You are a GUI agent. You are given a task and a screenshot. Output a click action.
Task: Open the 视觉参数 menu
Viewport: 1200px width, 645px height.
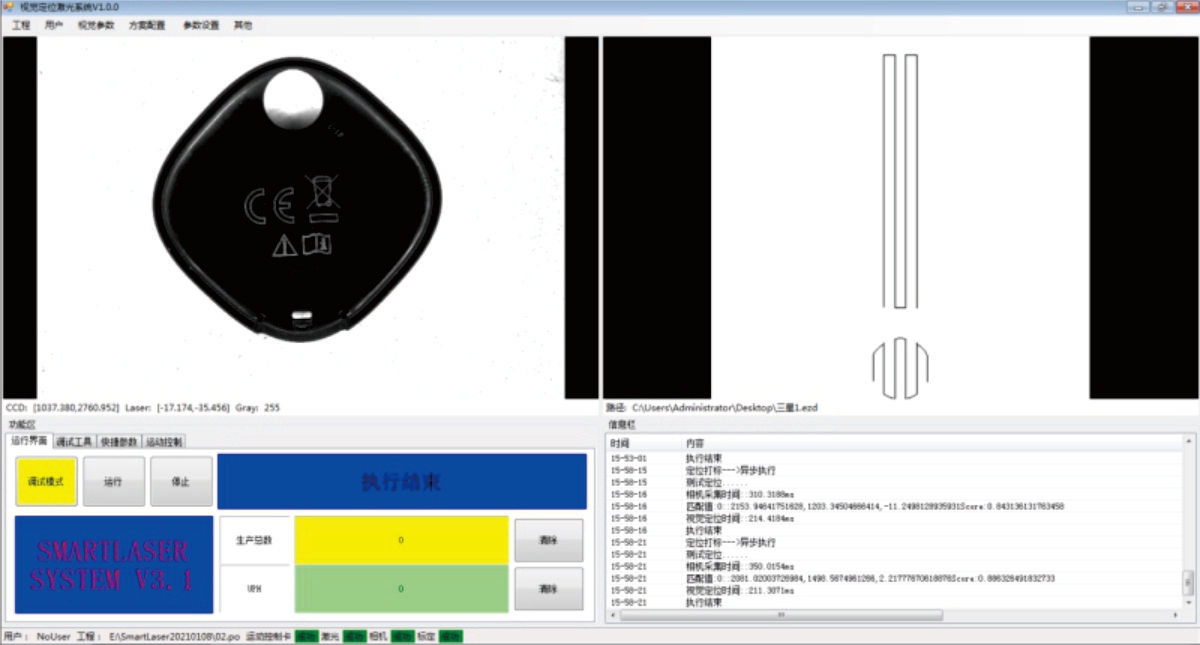click(x=96, y=25)
